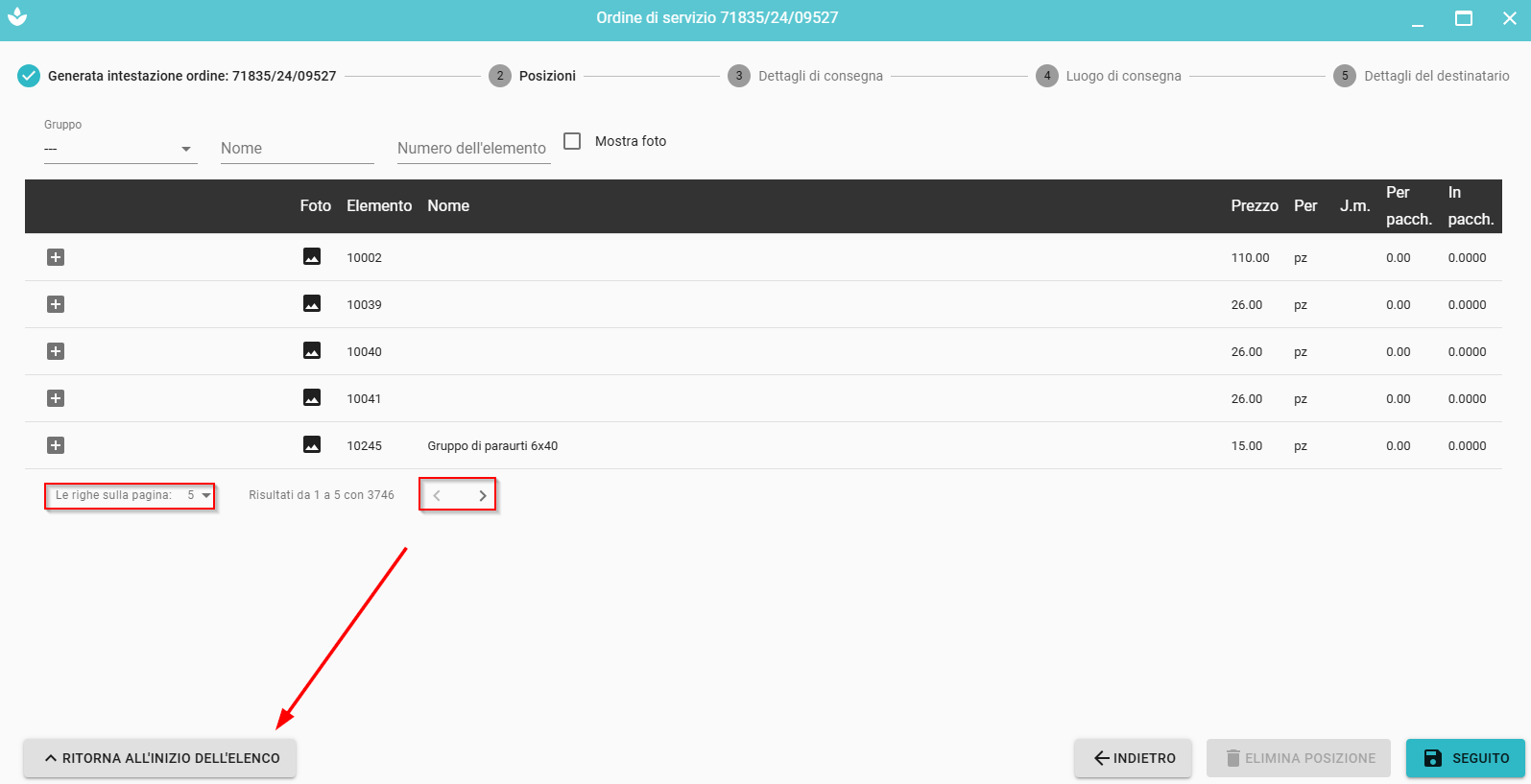
Task: Click Ritorna all'inizio dell'elenco button
Action: (x=160, y=758)
